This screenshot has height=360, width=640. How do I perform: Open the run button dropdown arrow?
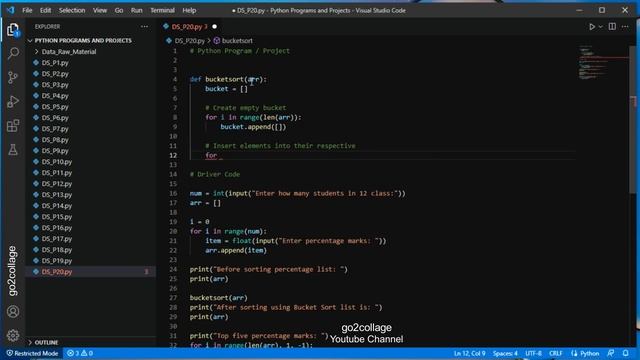(x=600, y=27)
